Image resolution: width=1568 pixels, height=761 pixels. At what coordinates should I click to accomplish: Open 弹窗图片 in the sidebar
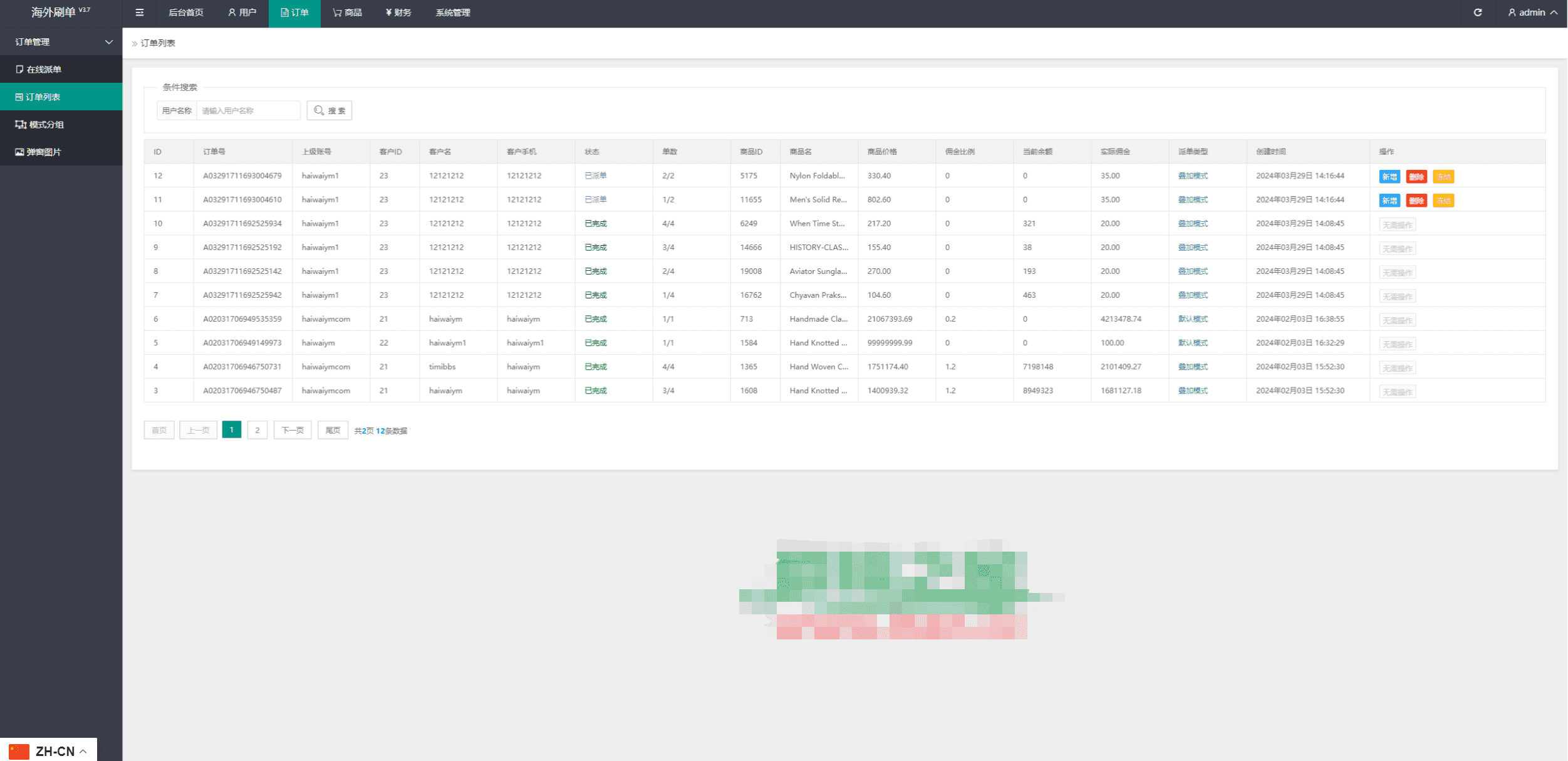[43, 152]
